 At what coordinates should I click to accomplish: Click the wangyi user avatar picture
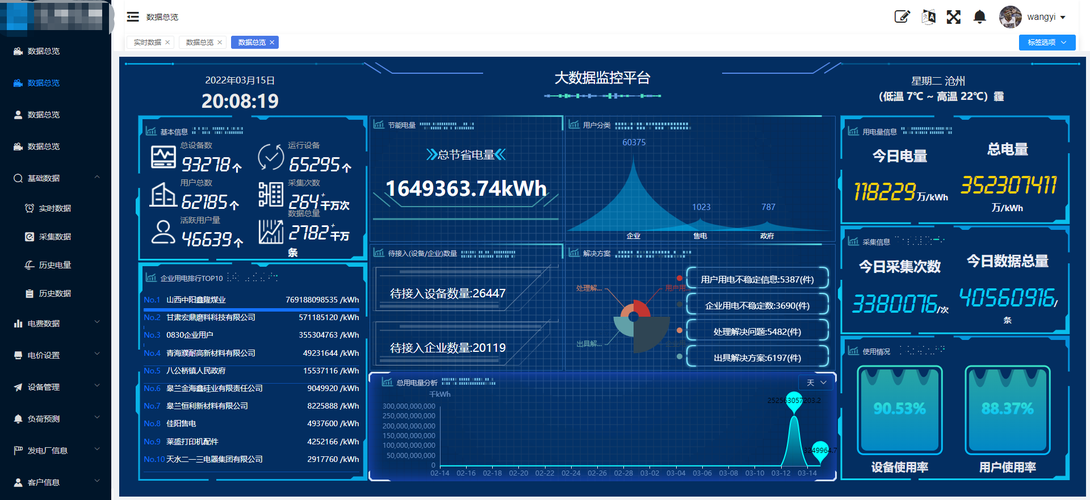(1010, 17)
